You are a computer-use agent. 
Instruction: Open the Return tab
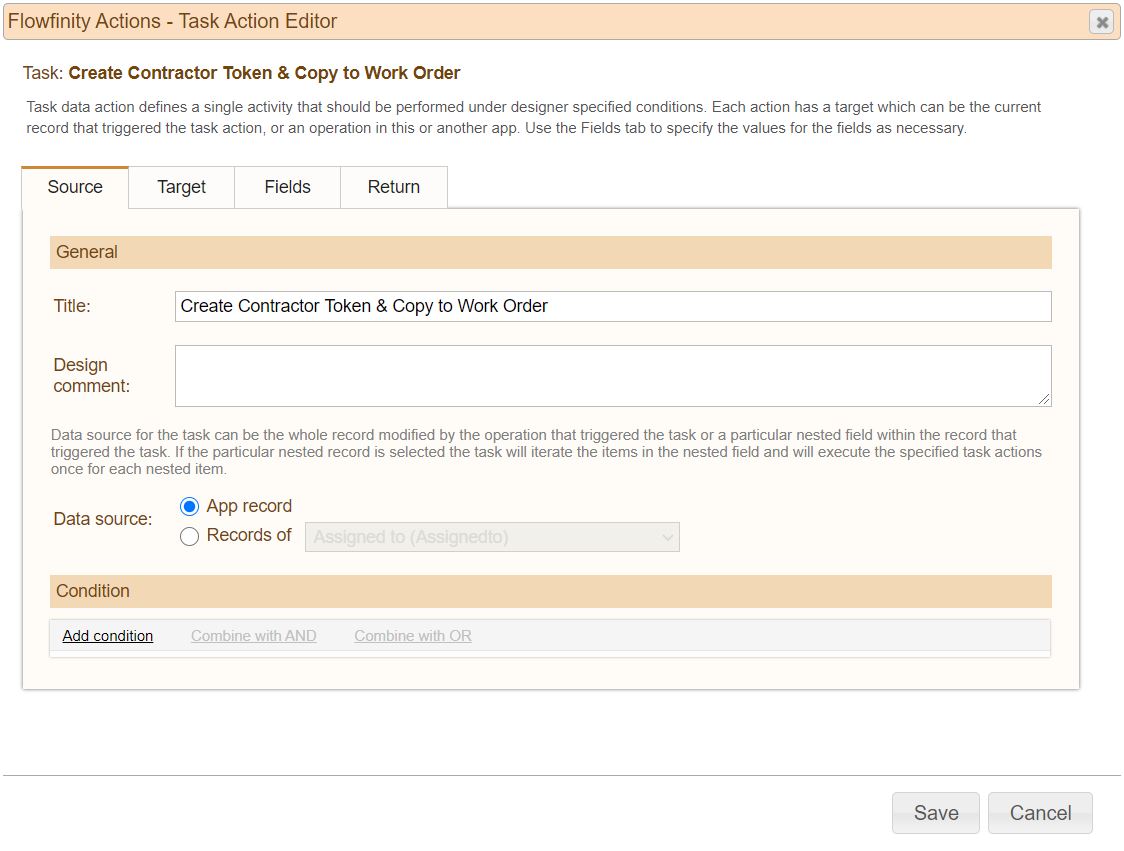pyautogui.click(x=394, y=187)
